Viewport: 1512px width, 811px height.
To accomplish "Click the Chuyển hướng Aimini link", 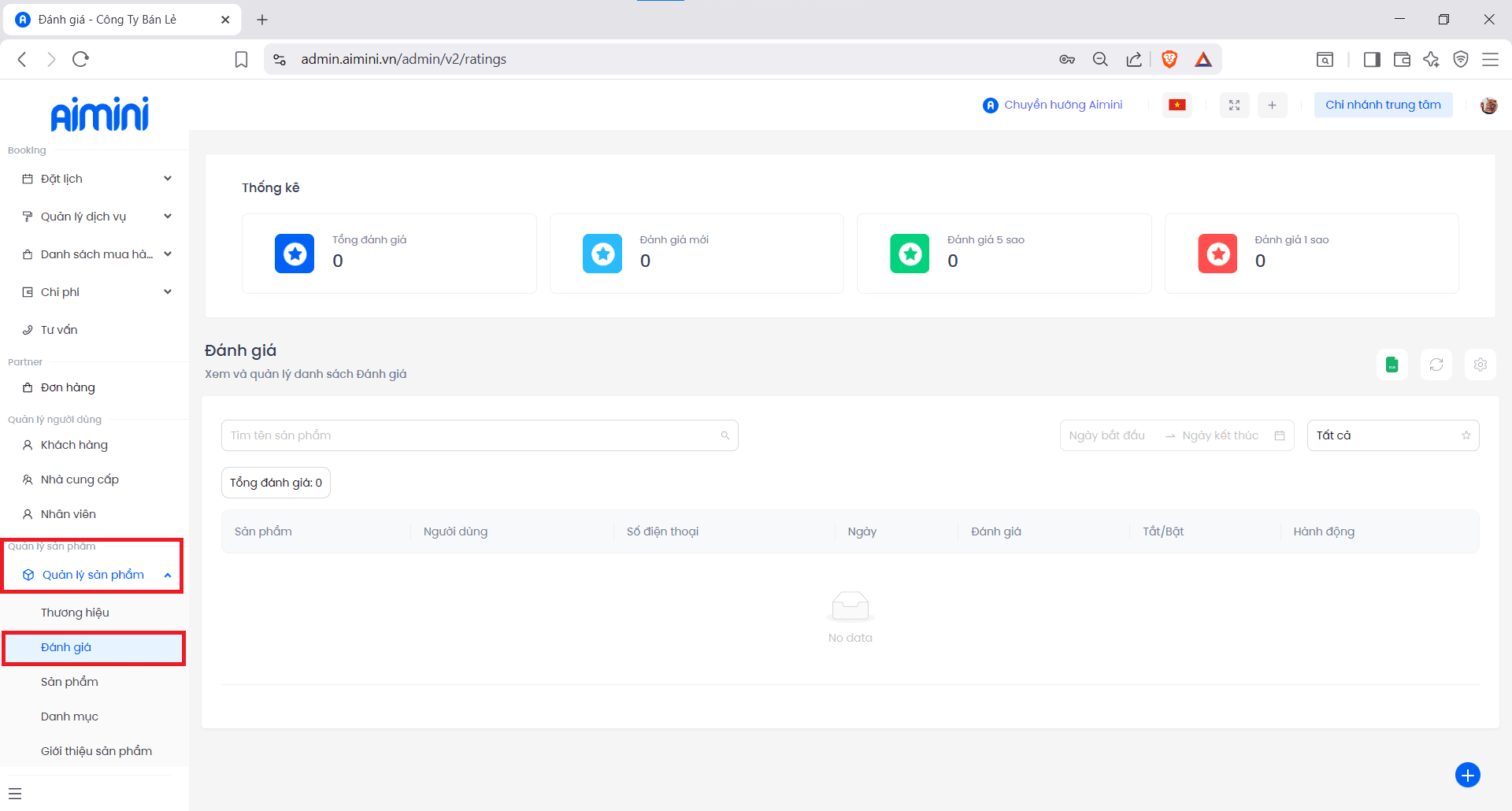I will click(x=1053, y=105).
